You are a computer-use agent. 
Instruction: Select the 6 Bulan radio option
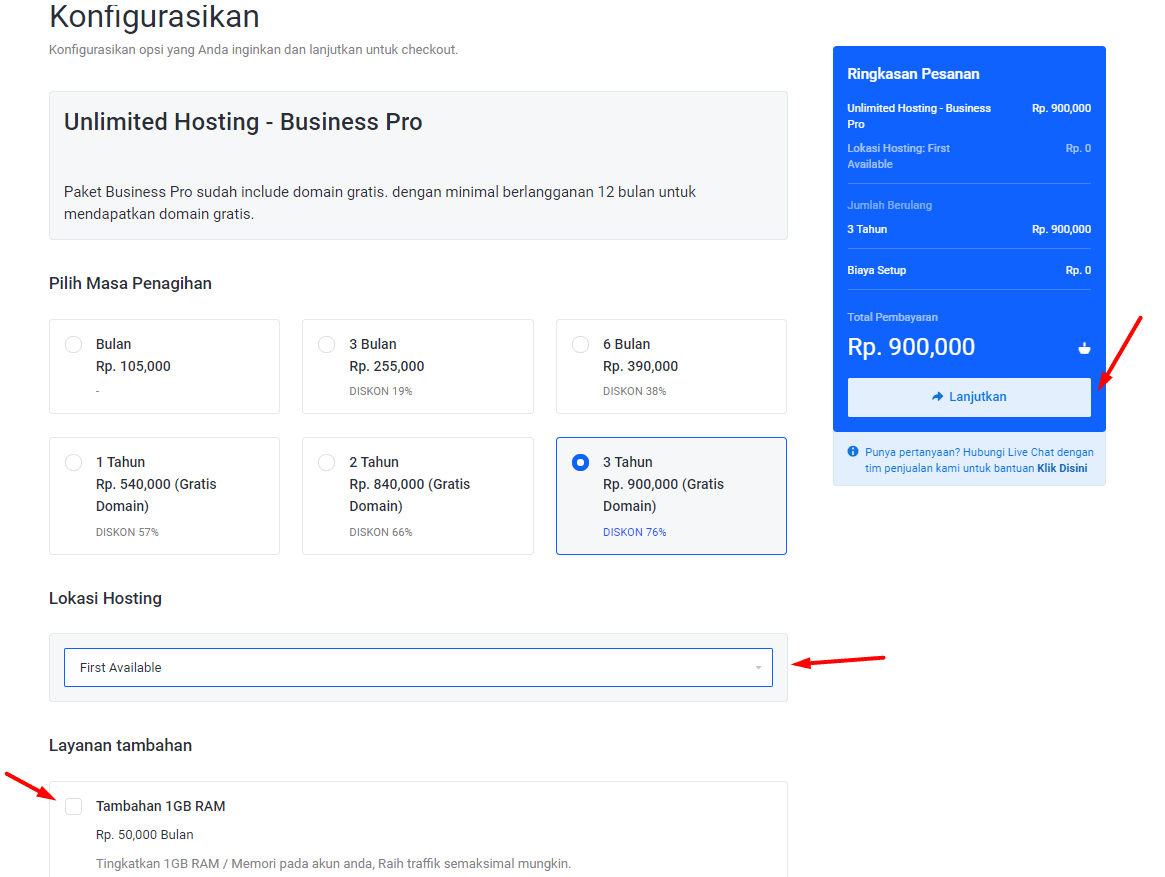click(x=580, y=345)
